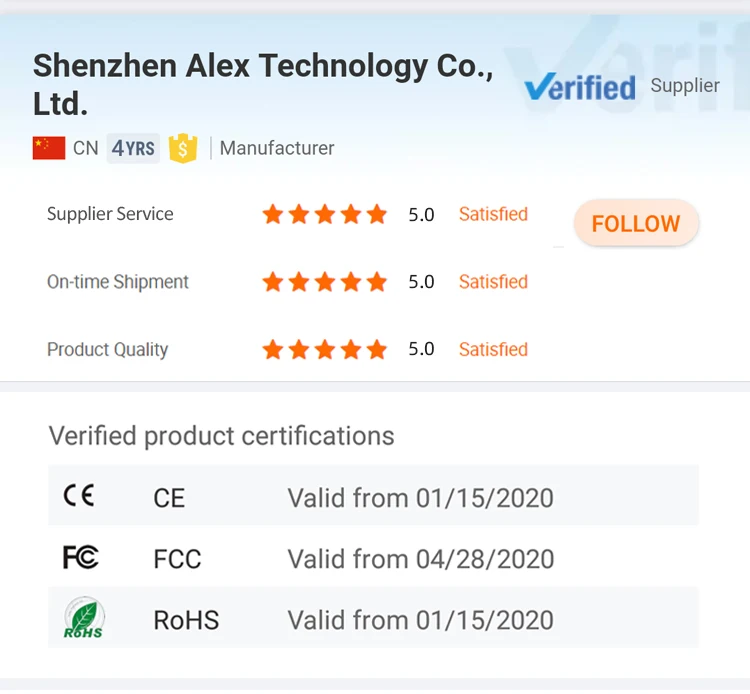Click the CE certification mark icon
The height and width of the screenshot is (694, 750).
(79, 496)
